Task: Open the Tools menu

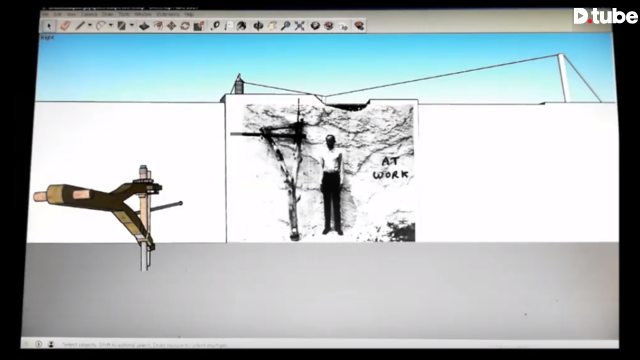Action: (x=124, y=14)
